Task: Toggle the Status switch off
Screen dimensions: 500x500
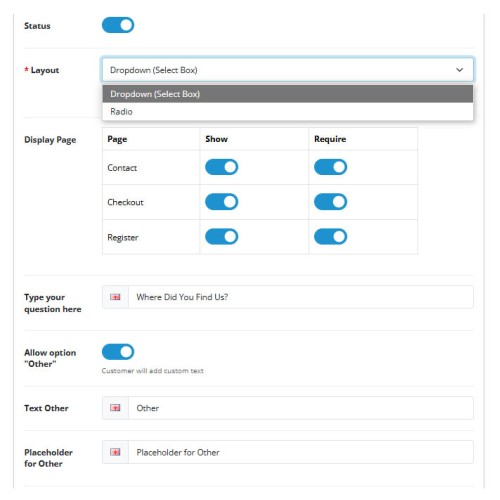Action: point(118,25)
